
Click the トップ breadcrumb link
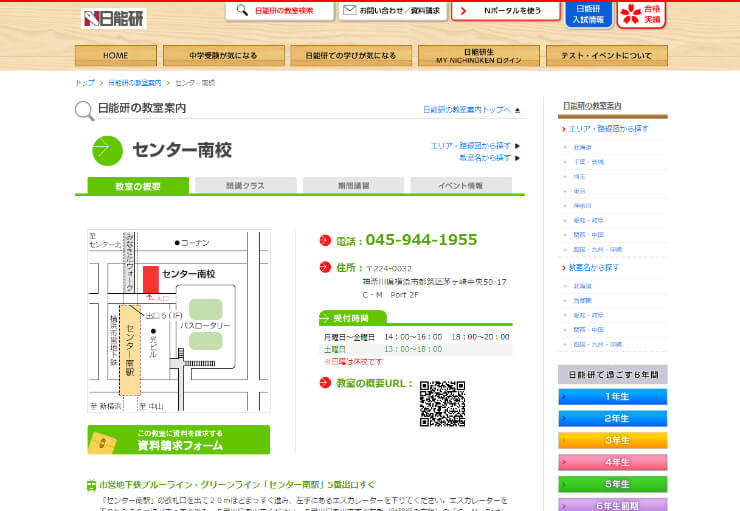pos(85,83)
